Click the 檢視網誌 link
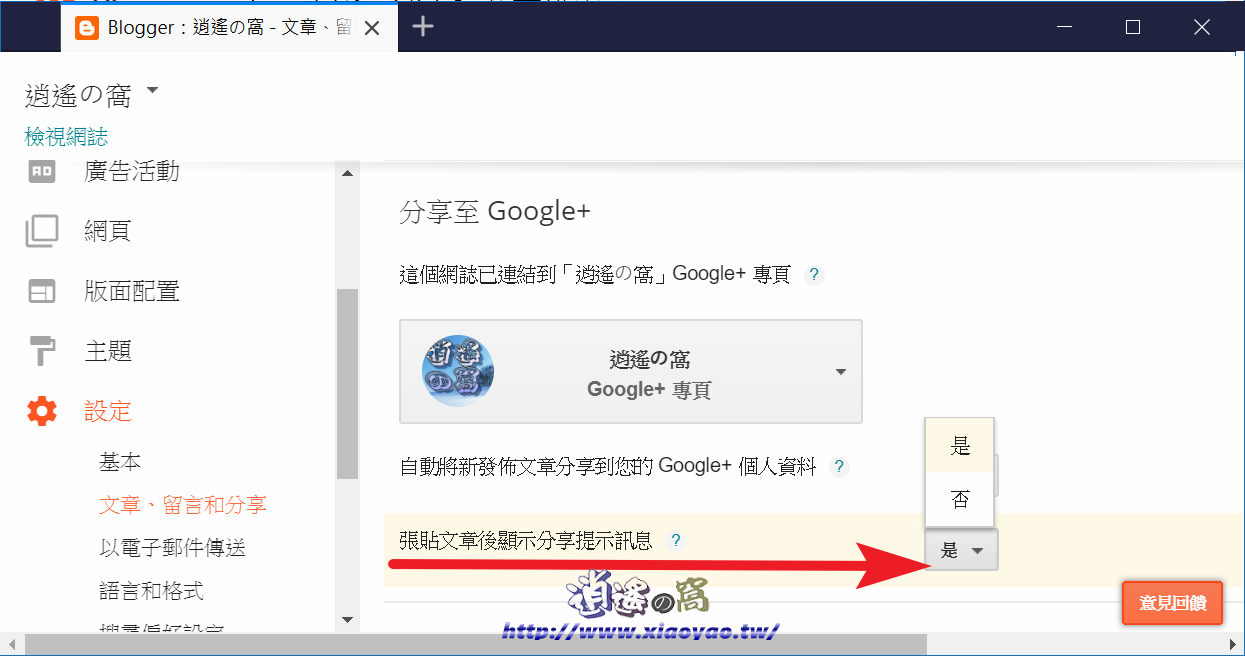Screen dimensions: 1245x656 [x=66, y=137]
